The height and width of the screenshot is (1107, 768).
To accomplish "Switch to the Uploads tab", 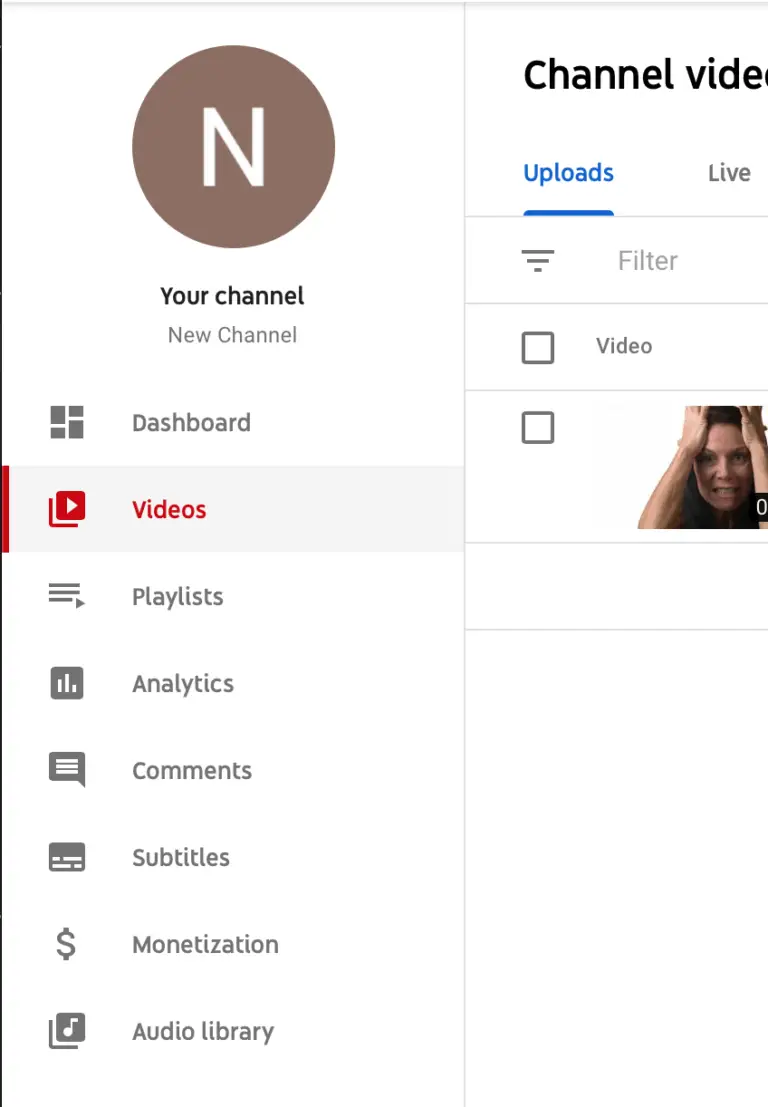I will point(568,173).
